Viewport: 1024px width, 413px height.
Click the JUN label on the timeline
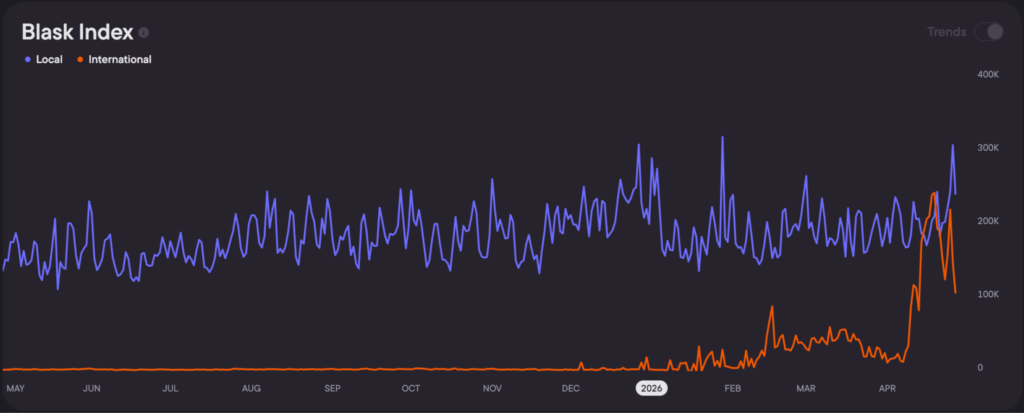(92, 388)
